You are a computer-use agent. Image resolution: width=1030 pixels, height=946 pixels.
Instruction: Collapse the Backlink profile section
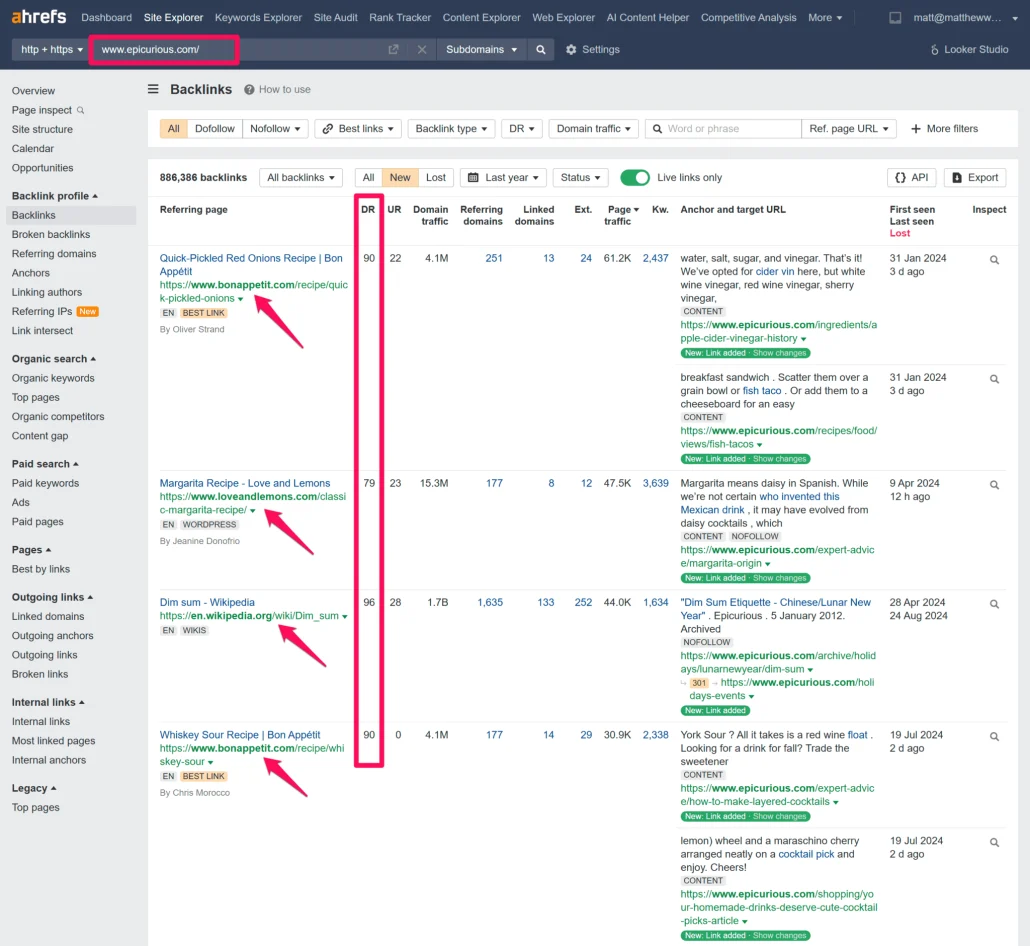tap(55, 196)
